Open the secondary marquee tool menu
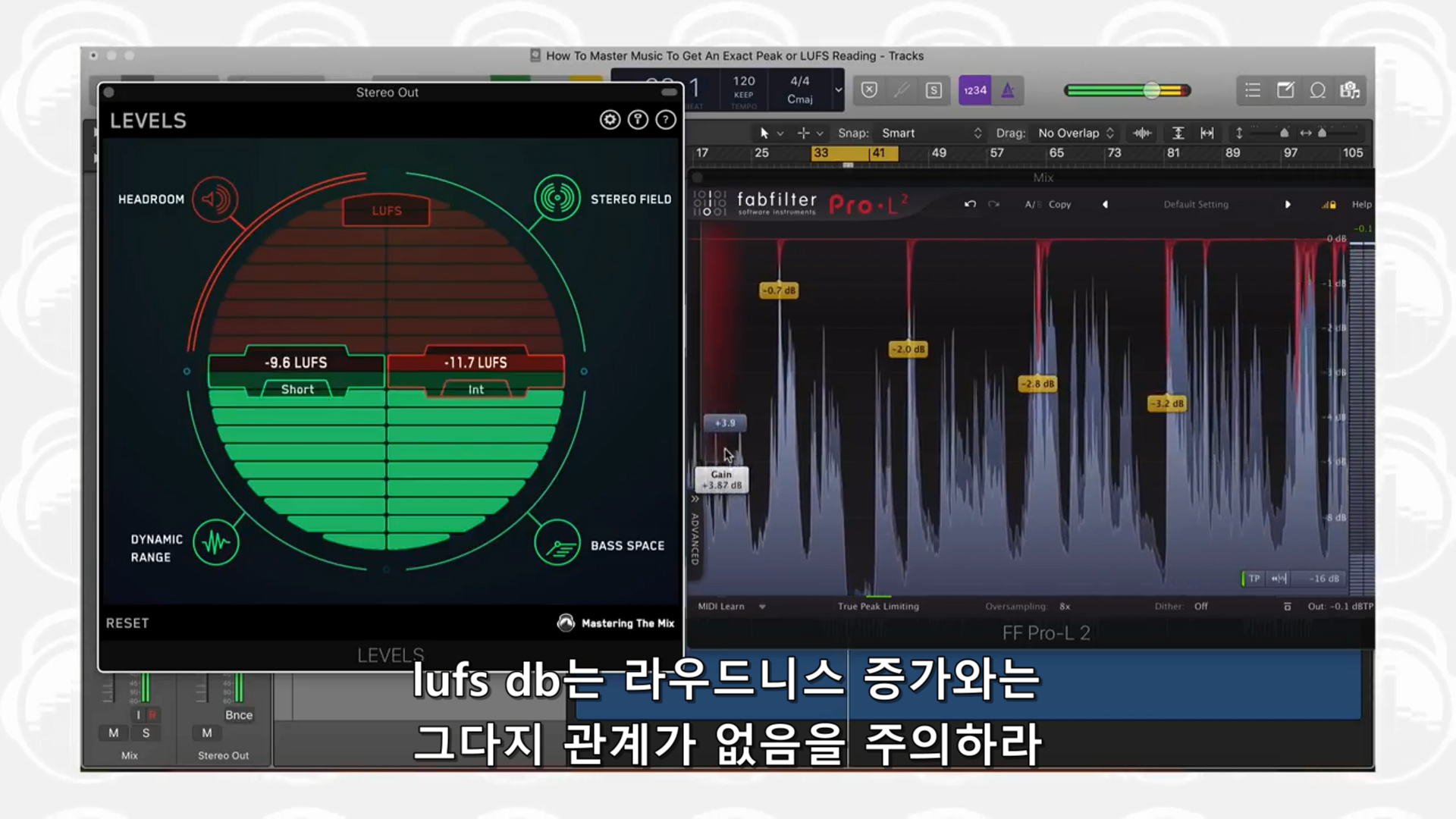1456x819 pixels. pos(810,133)
